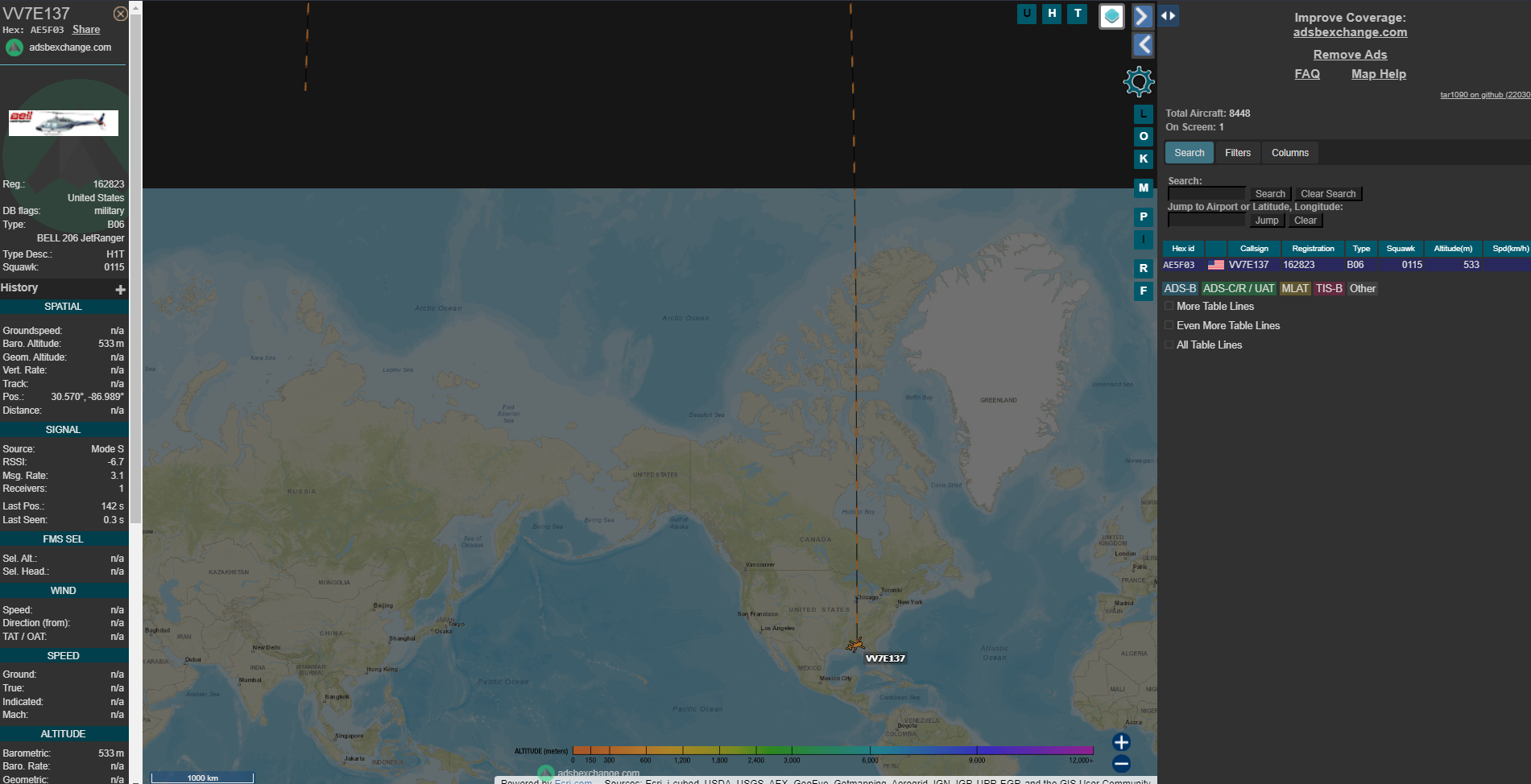Toggle Other source filter
This screenshot has height=784, width=1531.
click(x=1363, y=289)
